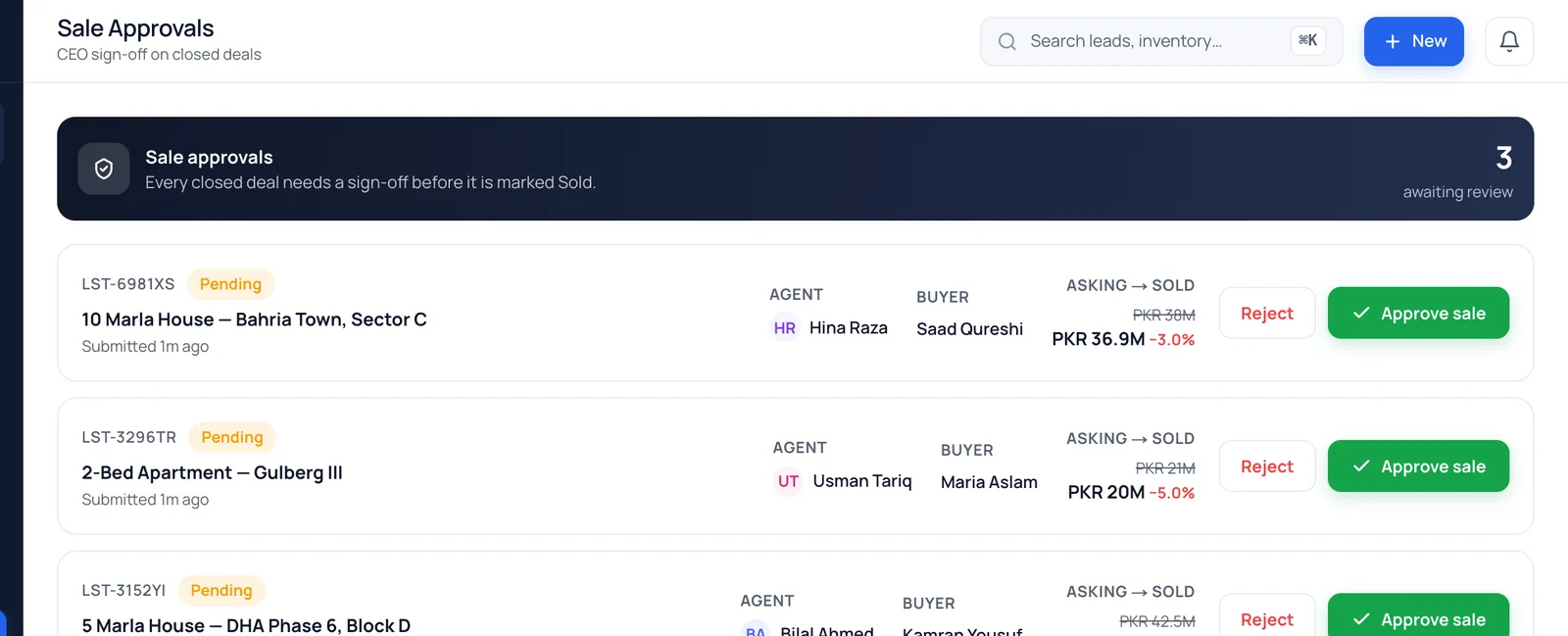Open the notifications bell
1568x636 pixels.
pyautogui.click(x=1509, y=41)
